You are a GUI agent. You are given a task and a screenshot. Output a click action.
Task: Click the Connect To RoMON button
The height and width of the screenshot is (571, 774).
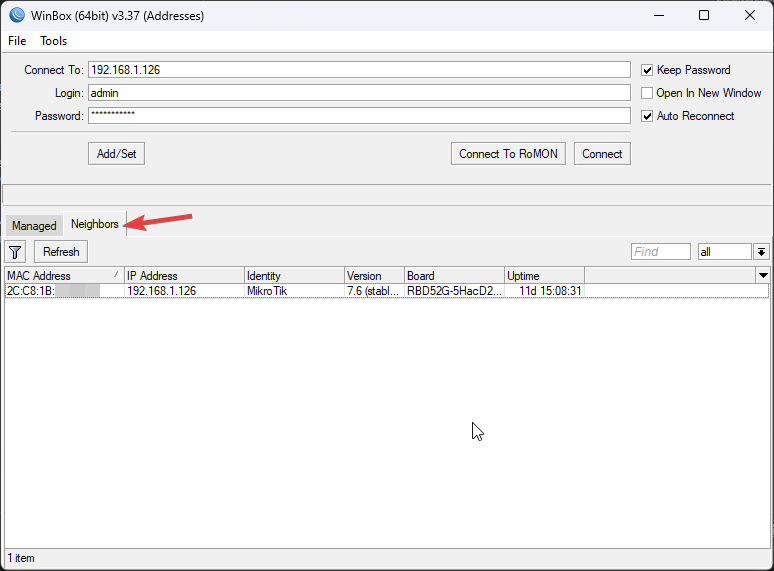point(508,153)
